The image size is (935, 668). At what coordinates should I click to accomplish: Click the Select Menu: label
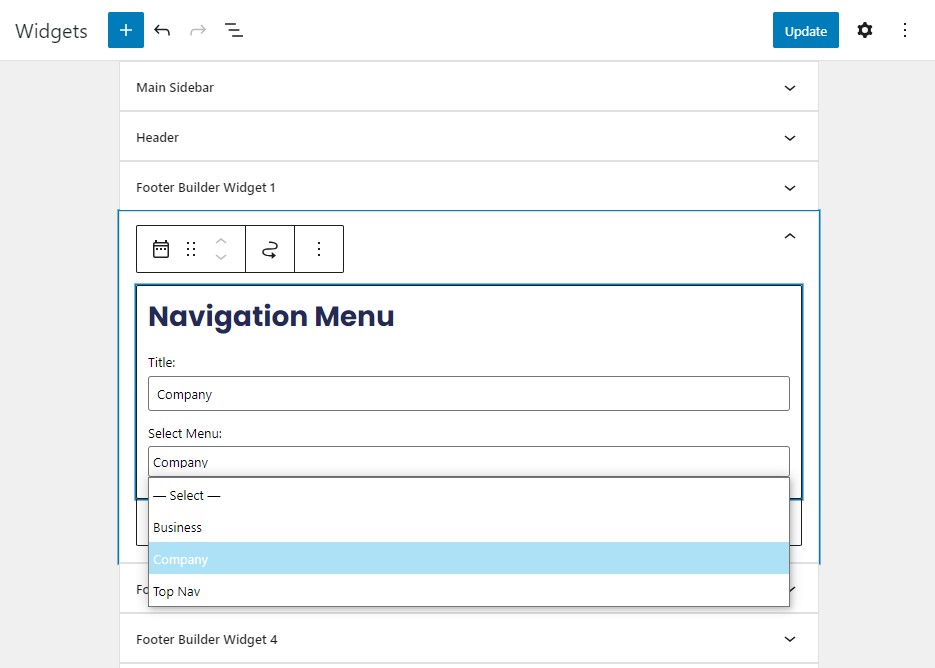point(185,433)
